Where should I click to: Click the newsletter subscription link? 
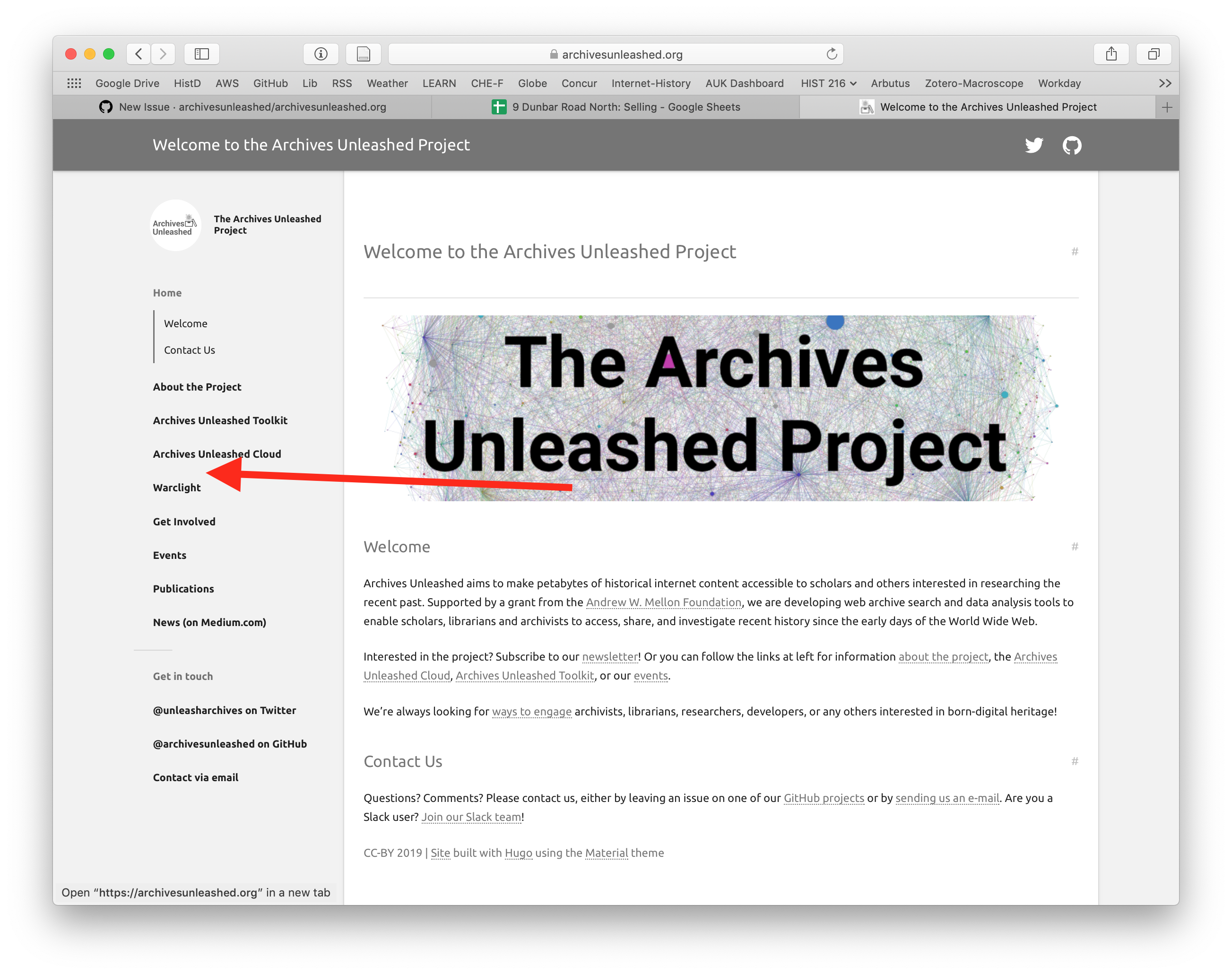pyautogui.click(x=610, y=656)
